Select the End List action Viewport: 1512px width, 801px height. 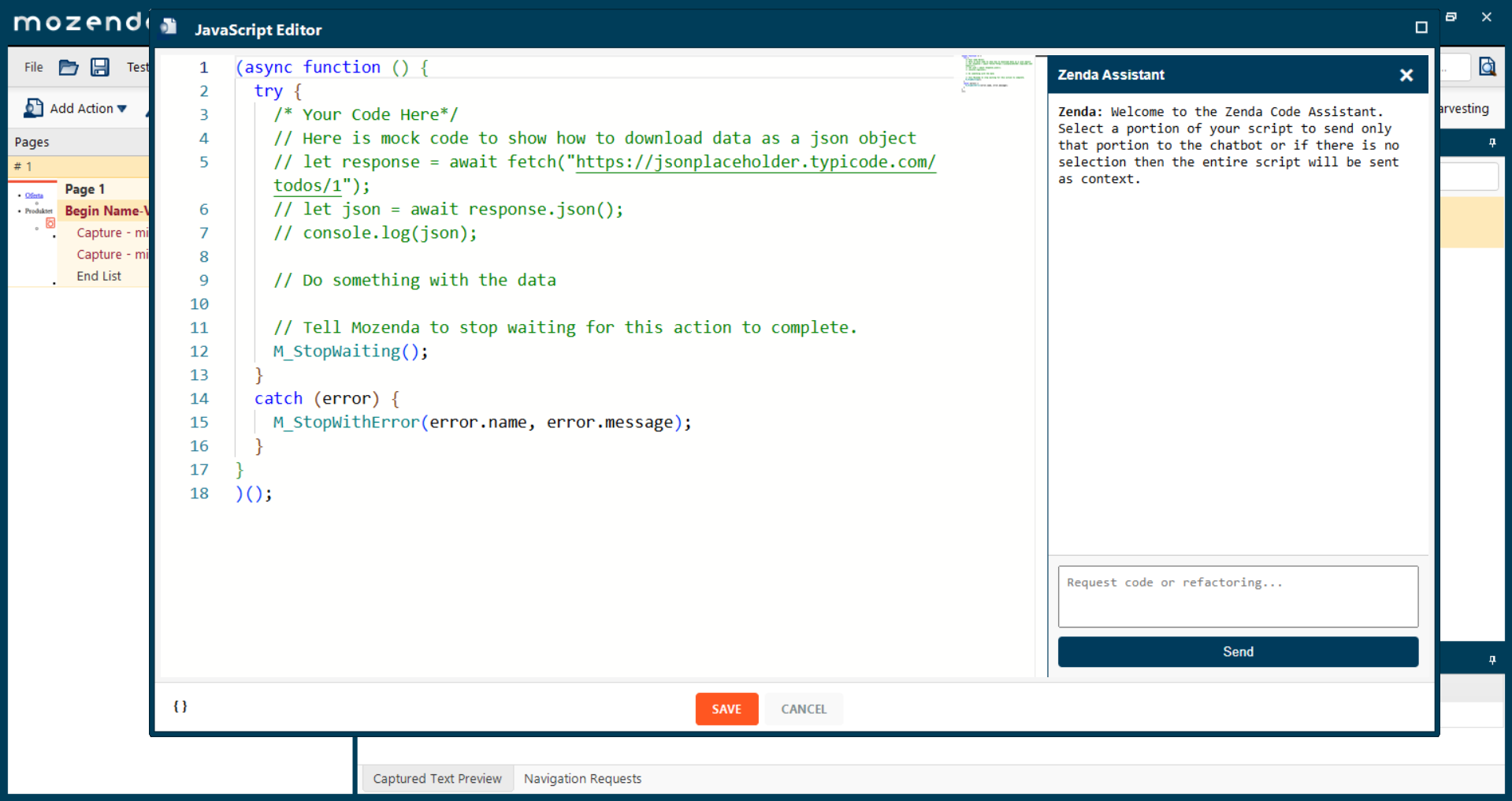coord(99,276)
